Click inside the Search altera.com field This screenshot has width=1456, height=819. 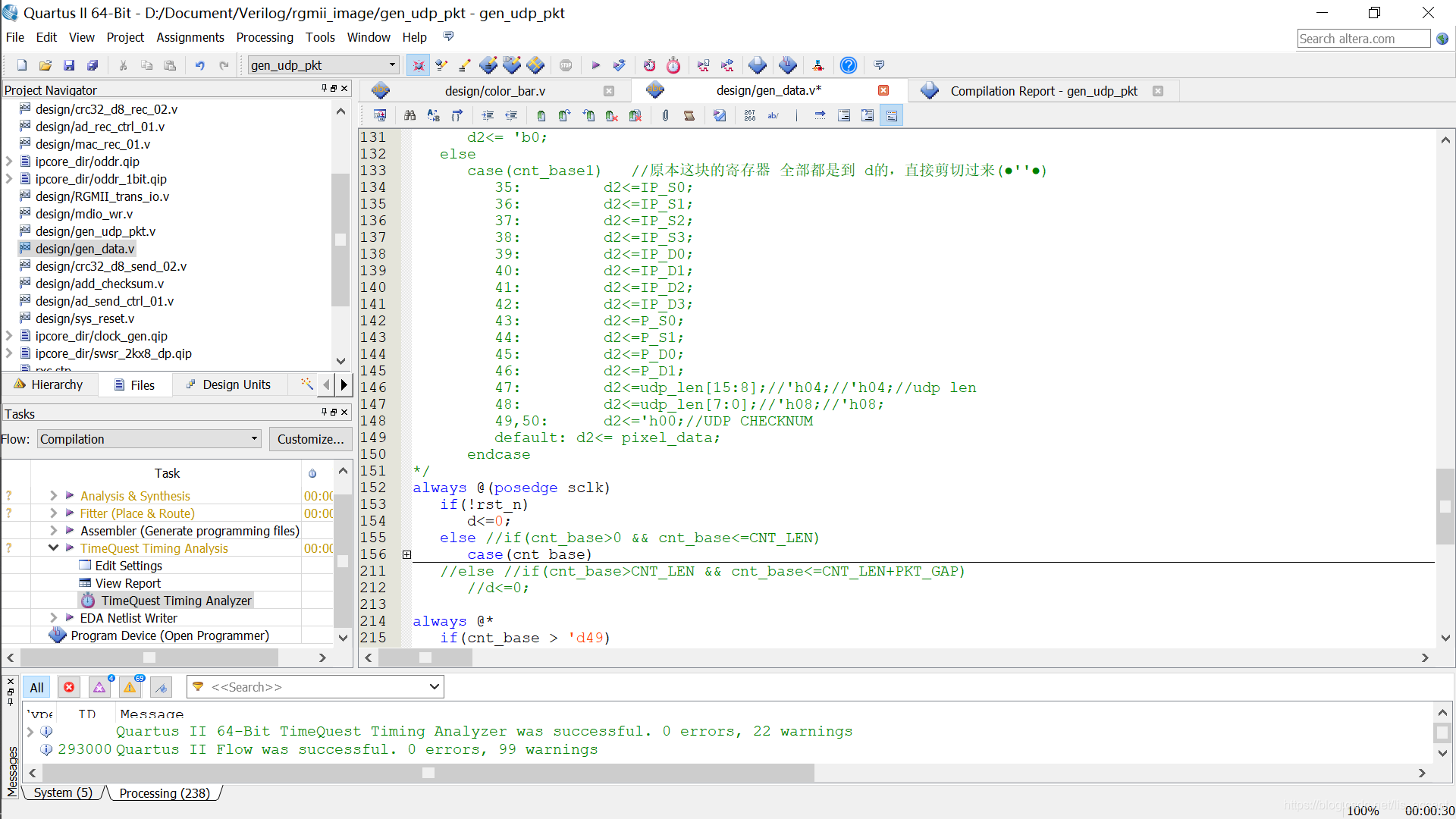pyautogui.click(x=1363, y=39)
